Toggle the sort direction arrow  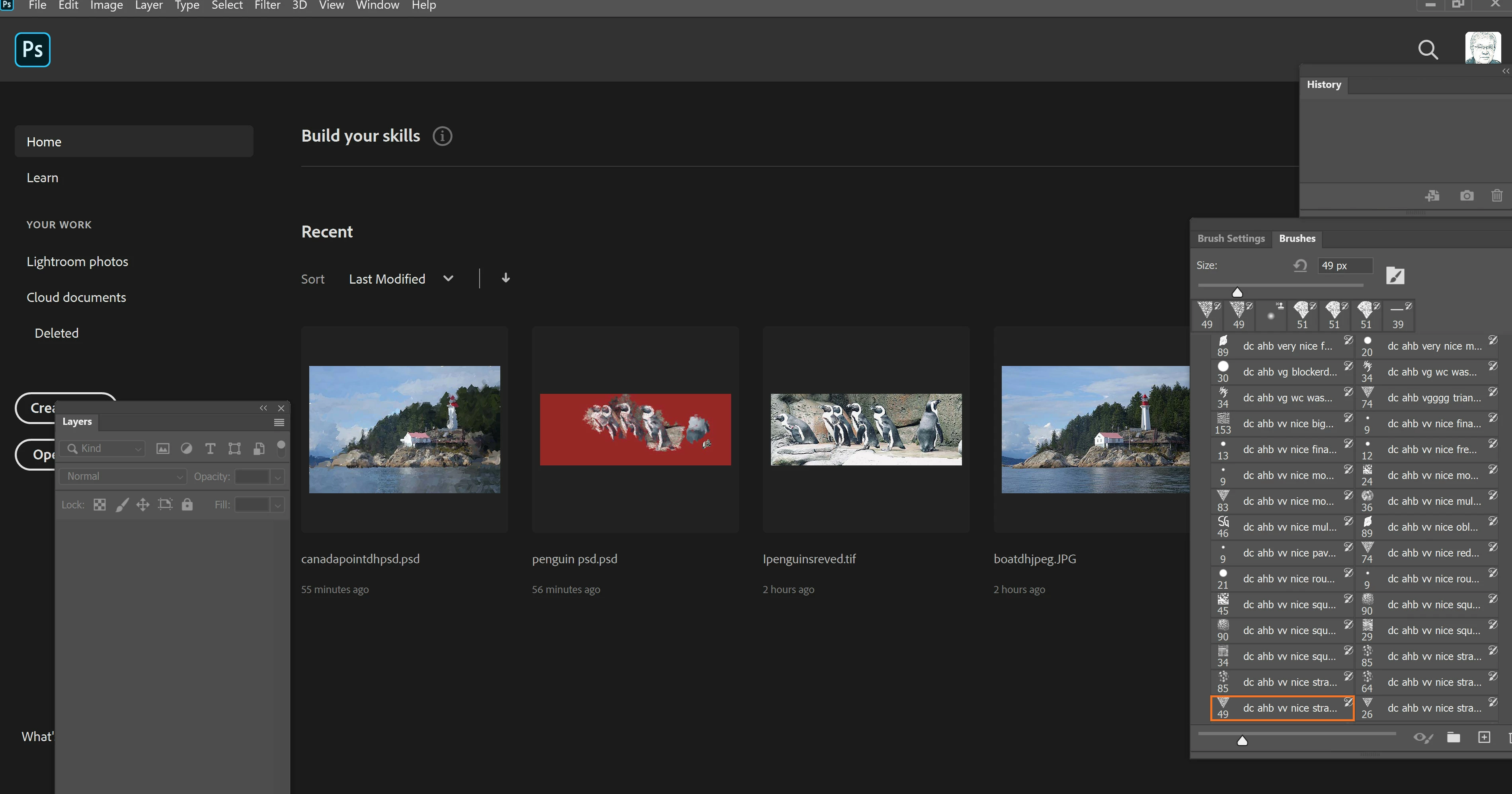(x=505, y=278)
